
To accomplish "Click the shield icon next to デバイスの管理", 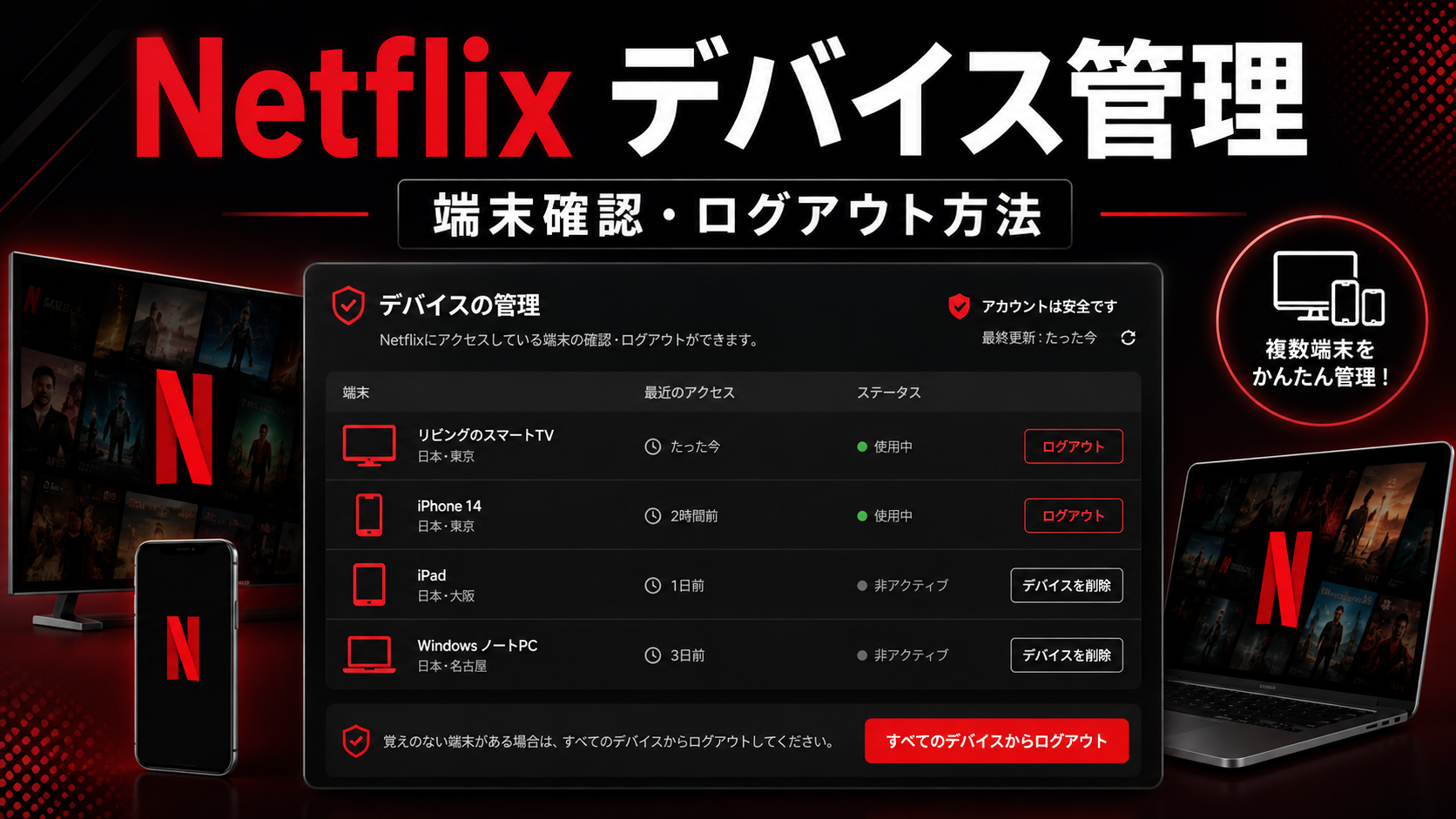I will [348, 305].
